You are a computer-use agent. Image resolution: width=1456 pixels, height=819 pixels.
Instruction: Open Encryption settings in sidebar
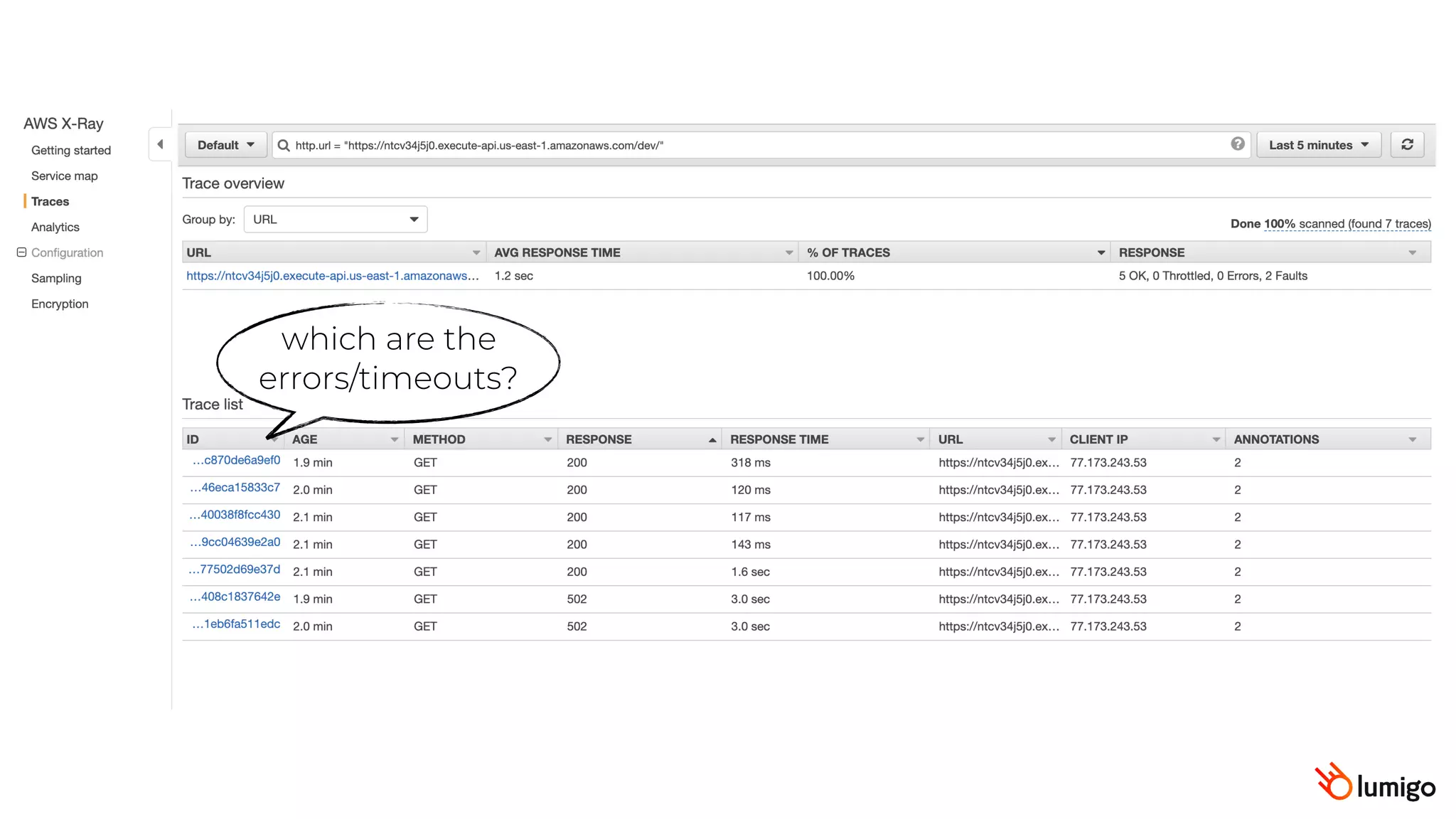point(60,304)
